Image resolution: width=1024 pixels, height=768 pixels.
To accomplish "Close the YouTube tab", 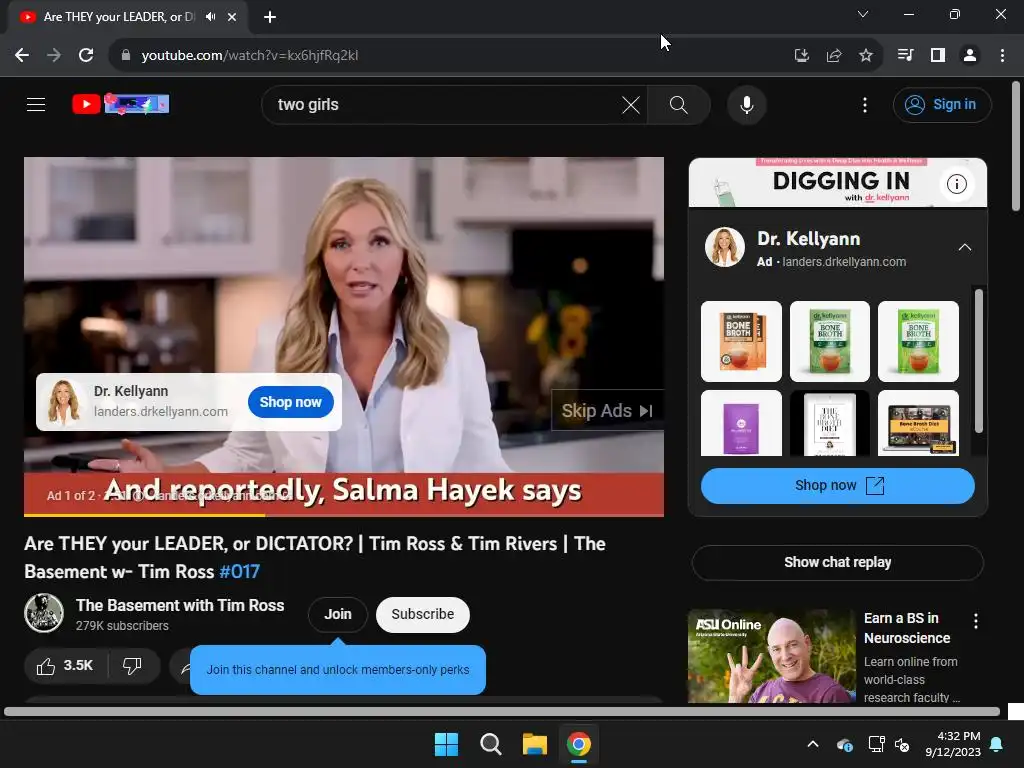I will (232, 17).
